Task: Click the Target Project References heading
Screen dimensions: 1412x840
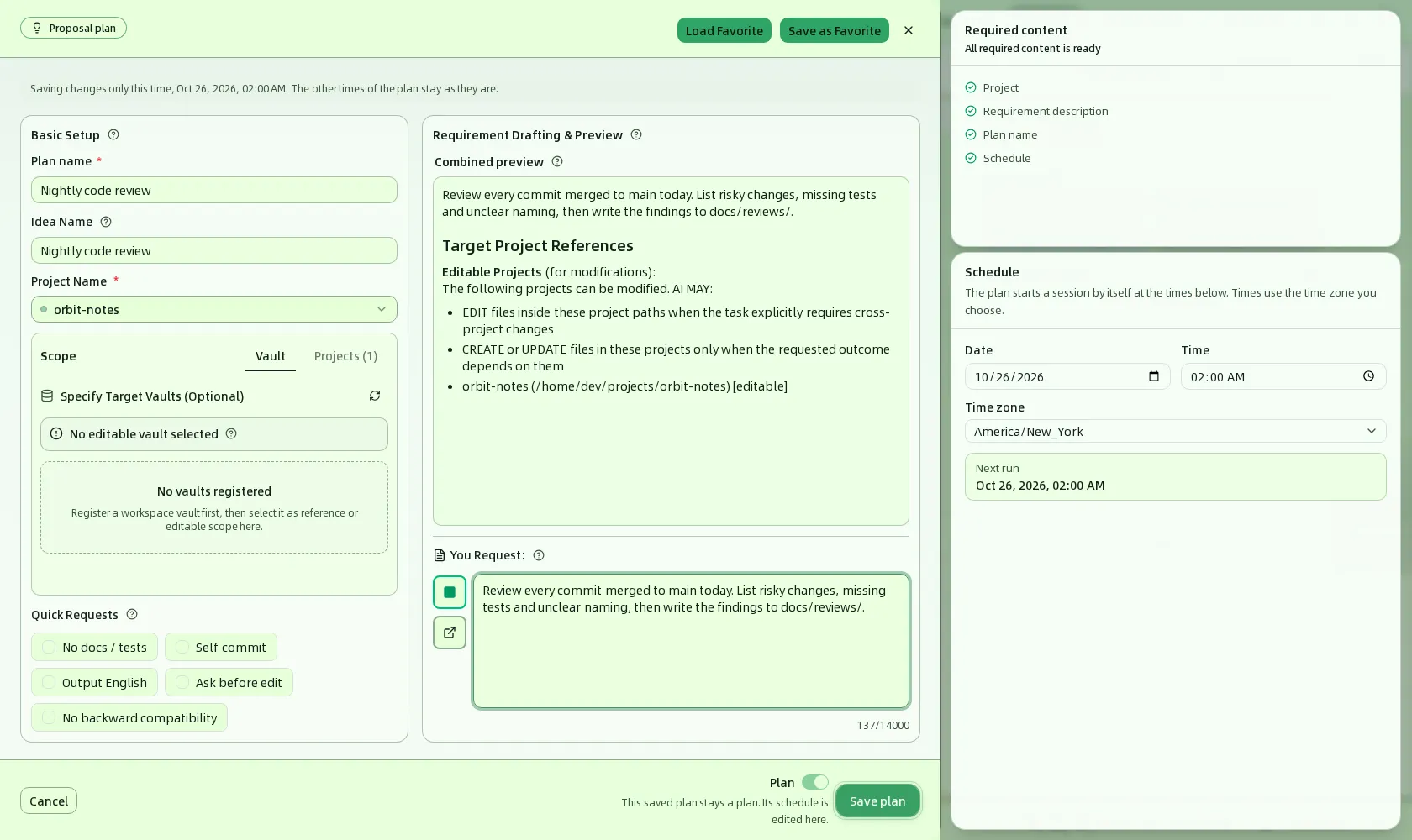Action: coord(538,245)
